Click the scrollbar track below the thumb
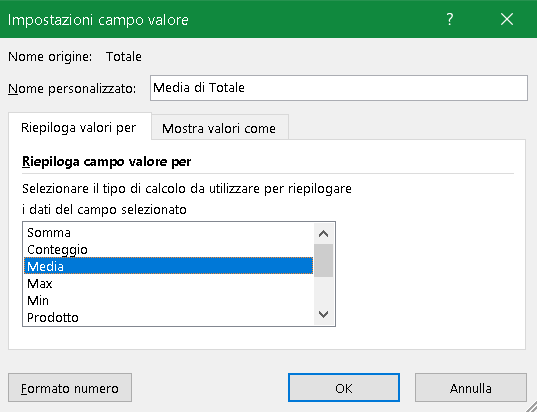Screen dimensions: 537x412 click(324, 290)
